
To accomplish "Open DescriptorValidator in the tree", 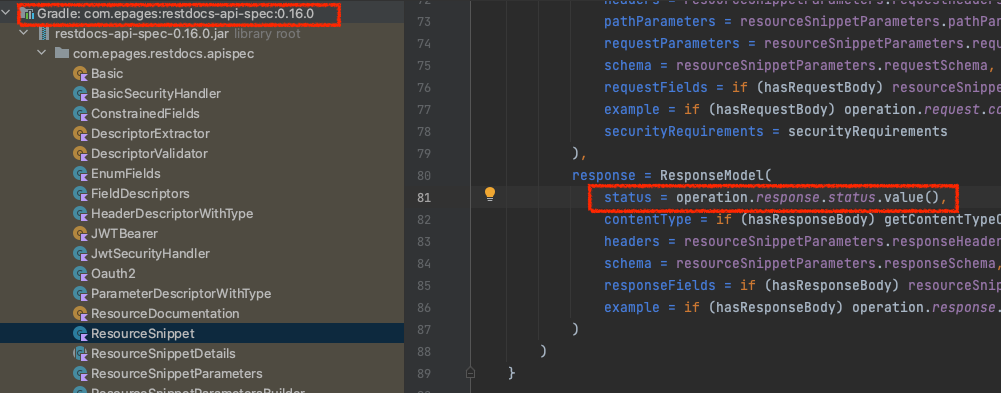I will pyautogui.click(x=149, y=154).
